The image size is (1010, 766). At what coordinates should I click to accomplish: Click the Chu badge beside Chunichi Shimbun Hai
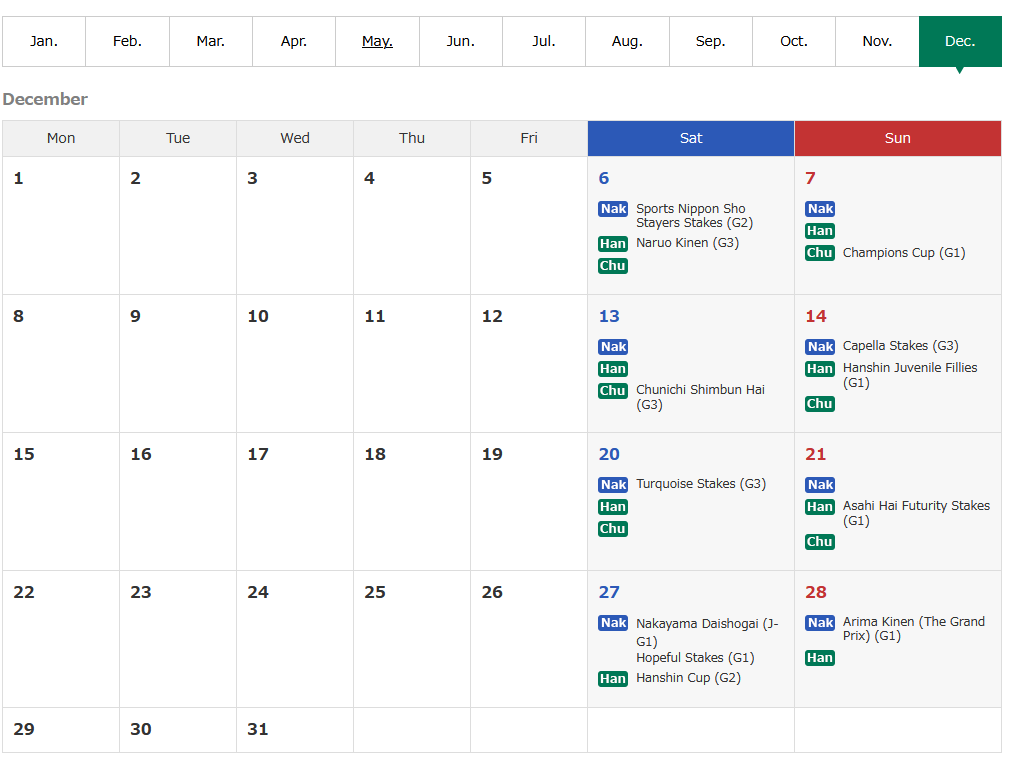[x=613, y=390]
